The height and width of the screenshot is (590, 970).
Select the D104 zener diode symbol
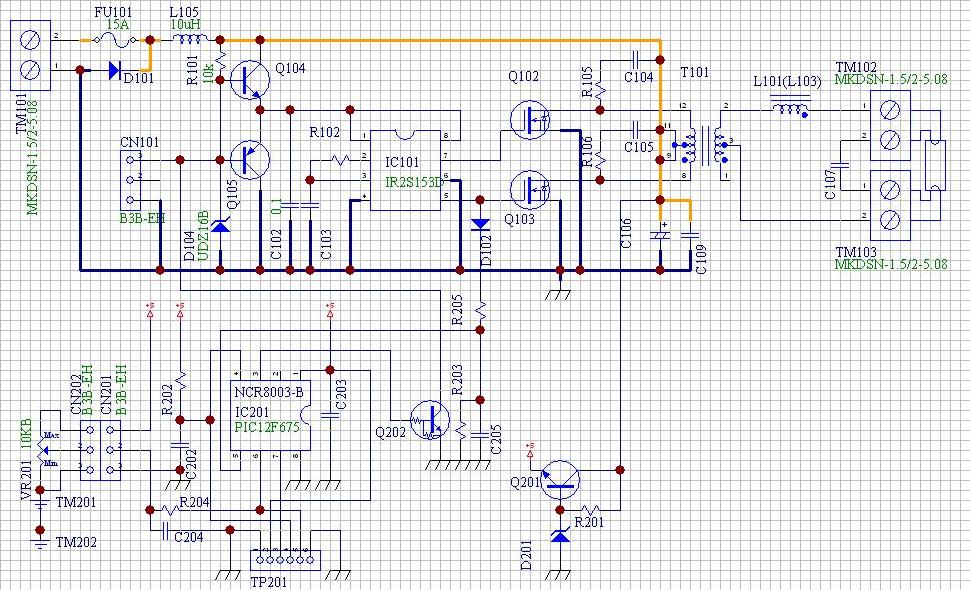click(220, 226)
